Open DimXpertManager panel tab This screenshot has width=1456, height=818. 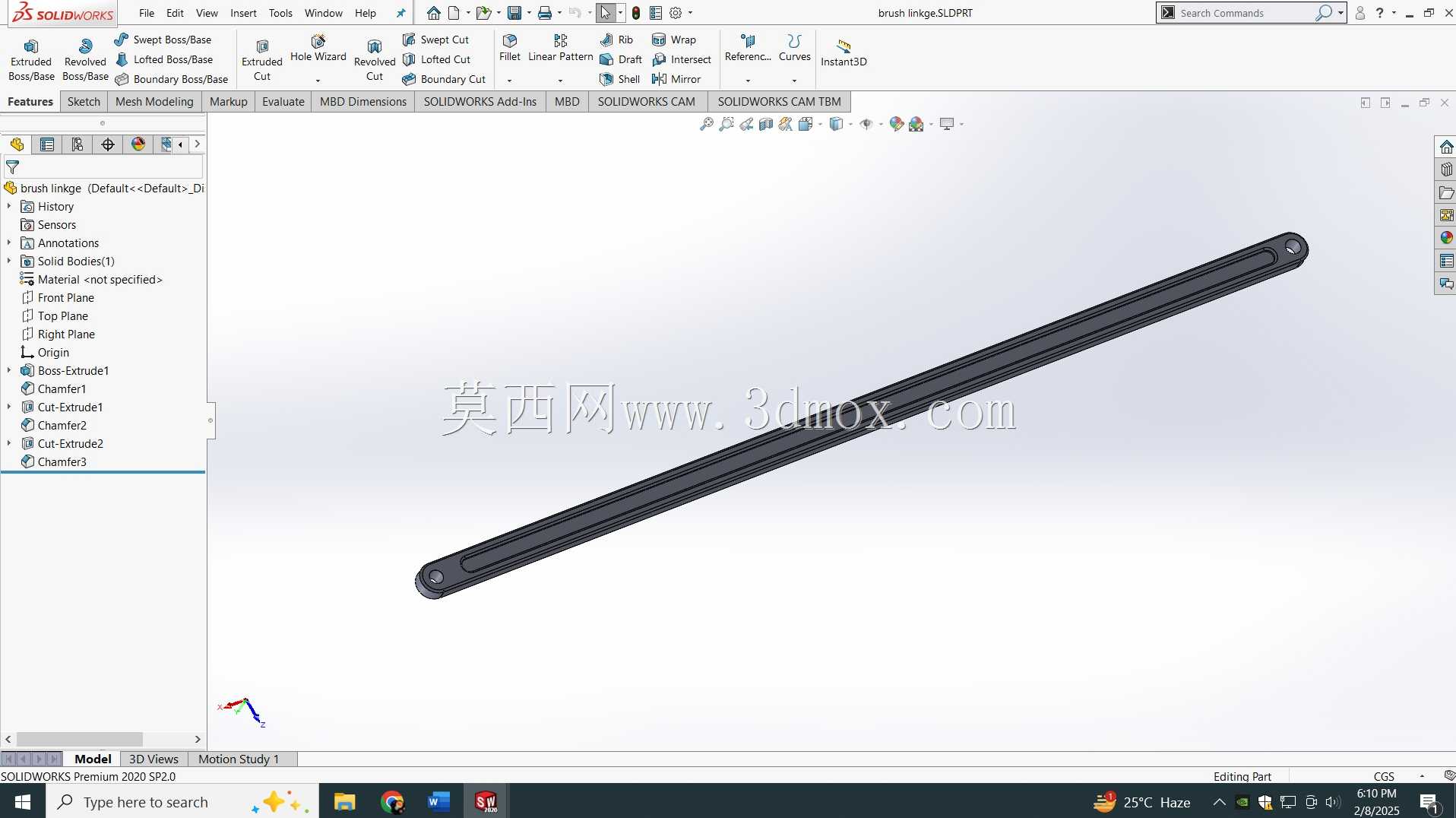[108, 144]
